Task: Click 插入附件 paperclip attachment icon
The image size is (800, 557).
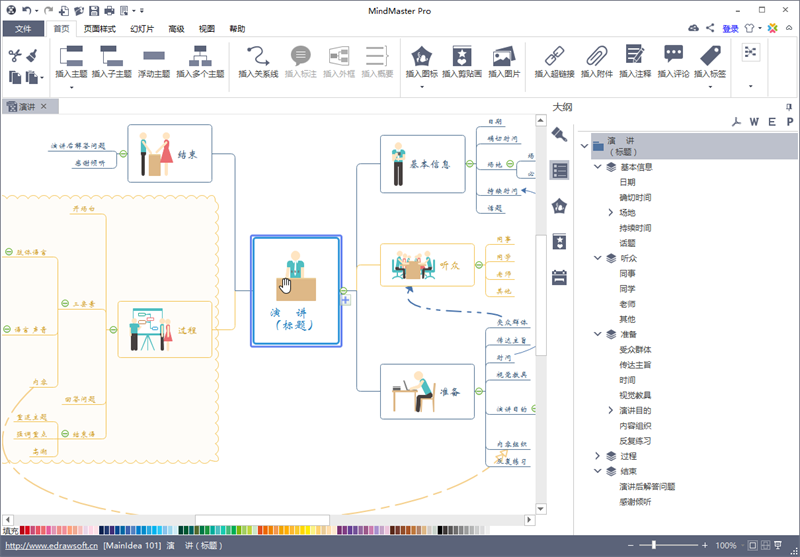Action: [596, 56]
